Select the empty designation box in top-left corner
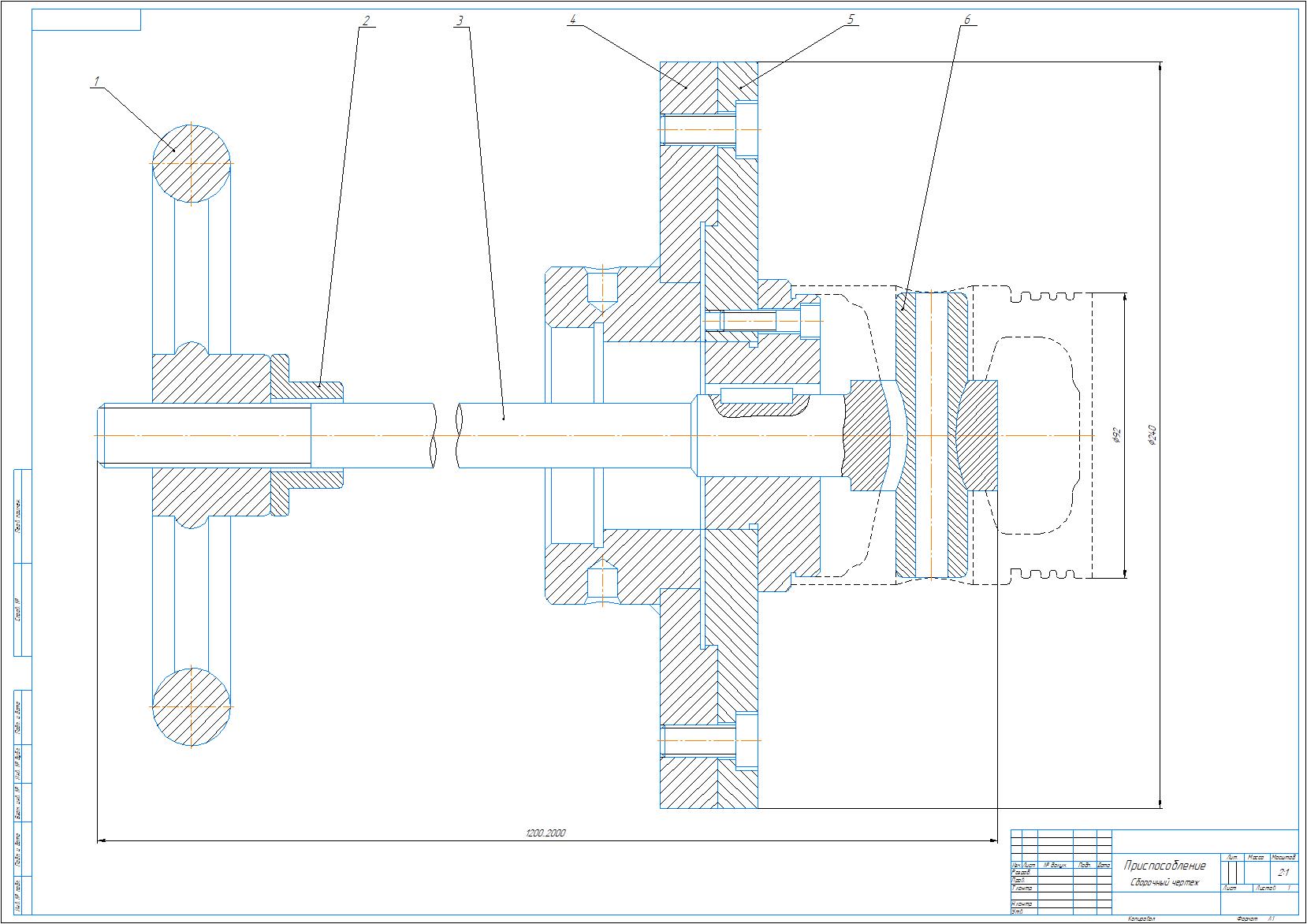This screenshot has height=924, width=1307. coord(87,20)
